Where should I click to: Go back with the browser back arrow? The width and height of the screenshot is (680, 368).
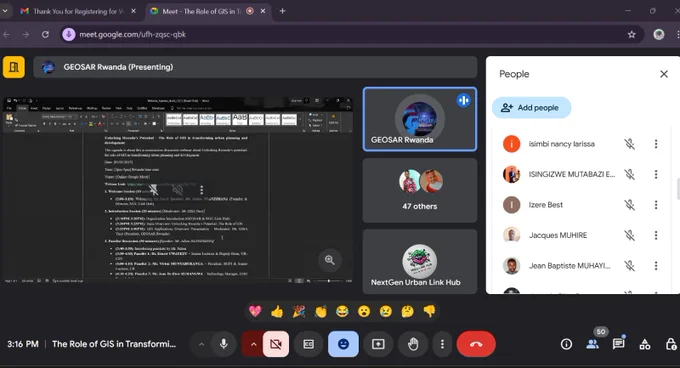point(7,34)
